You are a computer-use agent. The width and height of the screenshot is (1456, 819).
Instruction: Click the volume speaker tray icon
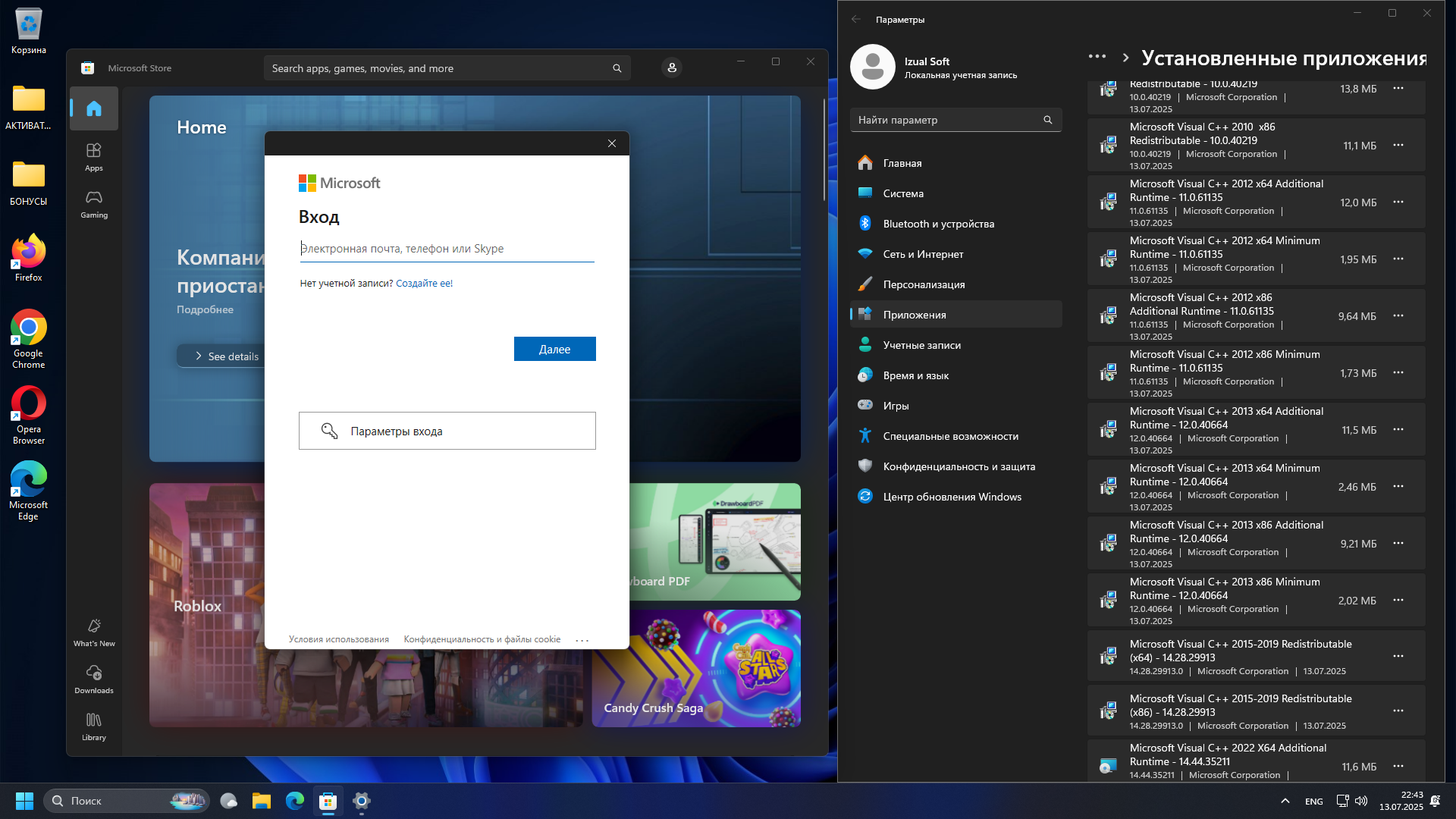point(1361,801)
